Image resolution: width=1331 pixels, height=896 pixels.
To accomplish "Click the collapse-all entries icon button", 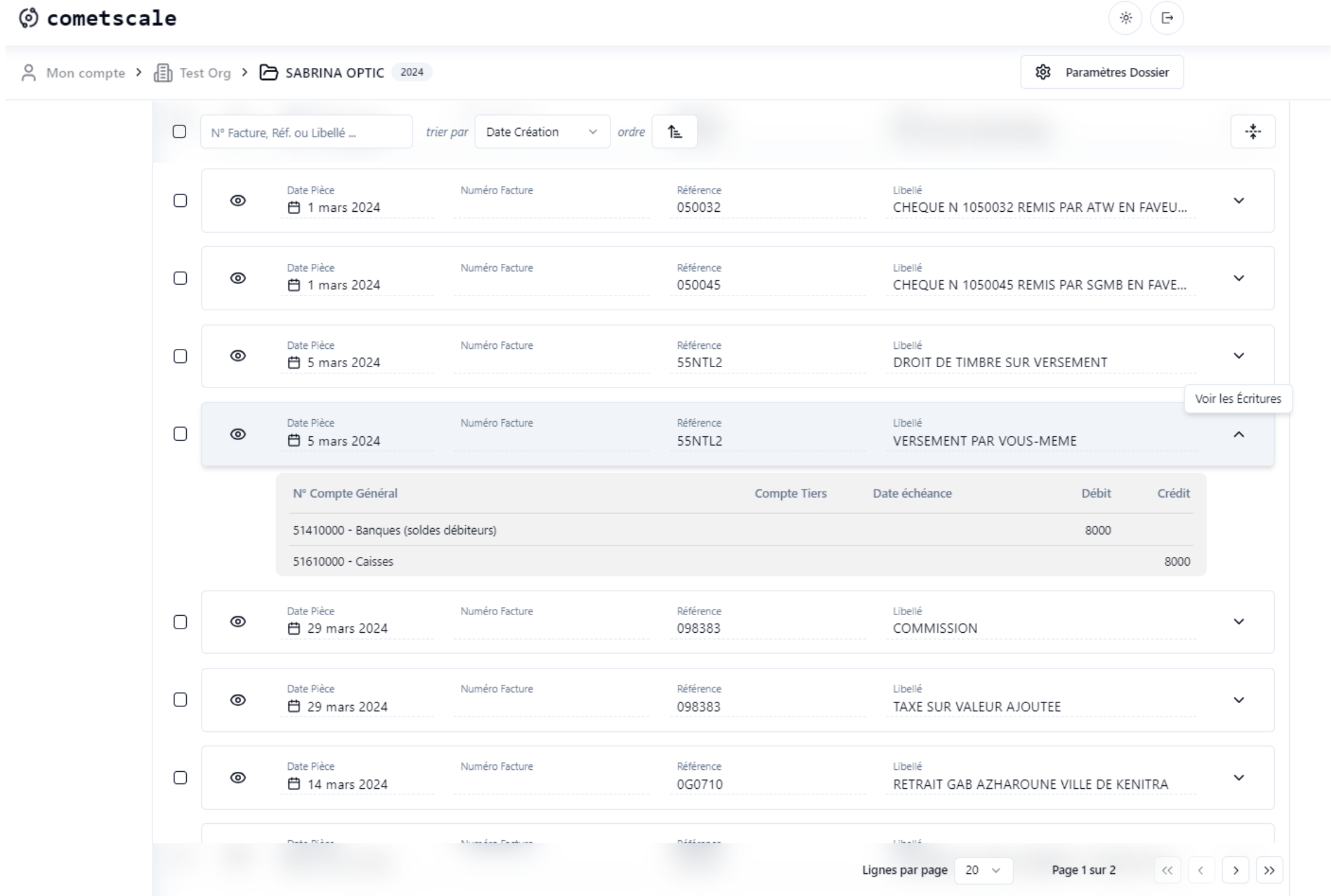I will click(1253, 132).
